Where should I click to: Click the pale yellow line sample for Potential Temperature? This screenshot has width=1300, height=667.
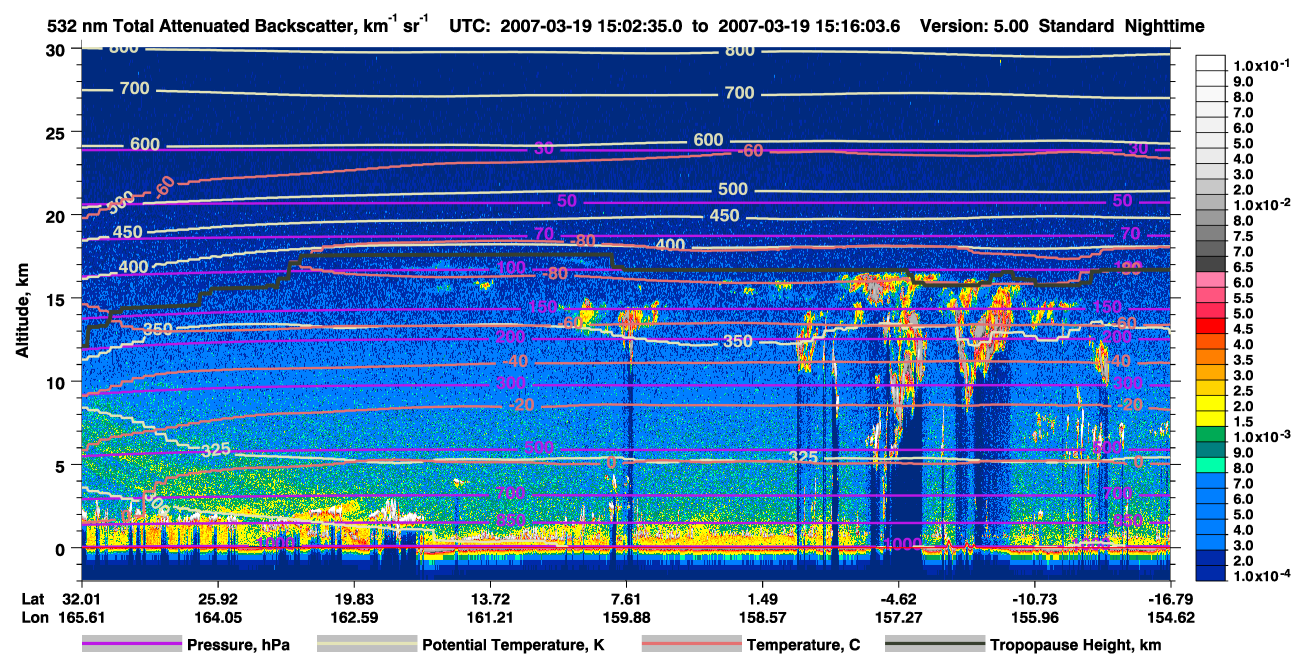[366, 645]
